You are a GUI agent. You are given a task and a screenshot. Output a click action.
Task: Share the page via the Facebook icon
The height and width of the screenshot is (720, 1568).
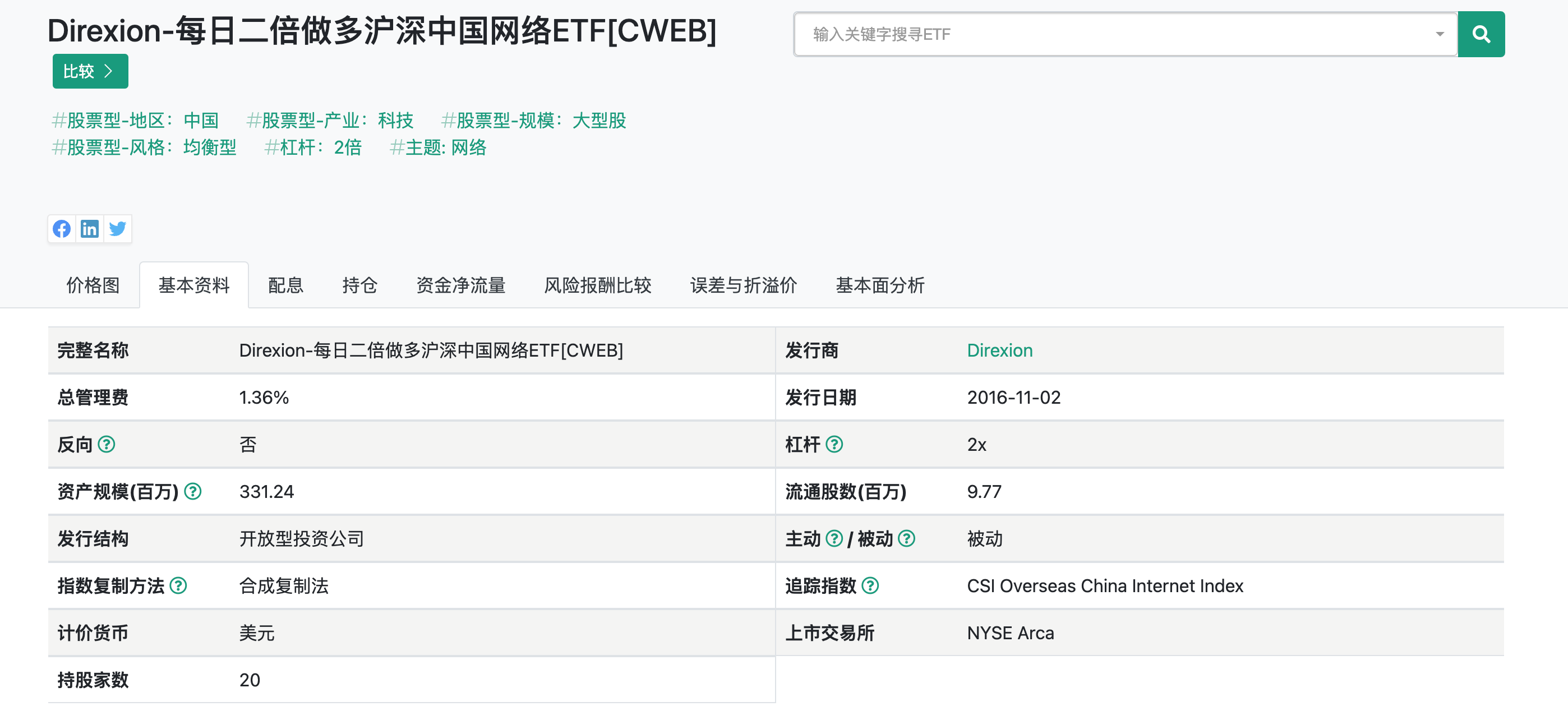click(62, 229)
